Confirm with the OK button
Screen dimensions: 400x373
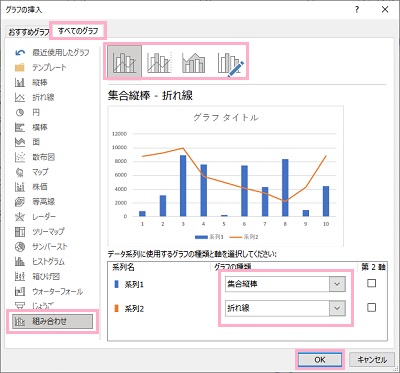320,360
